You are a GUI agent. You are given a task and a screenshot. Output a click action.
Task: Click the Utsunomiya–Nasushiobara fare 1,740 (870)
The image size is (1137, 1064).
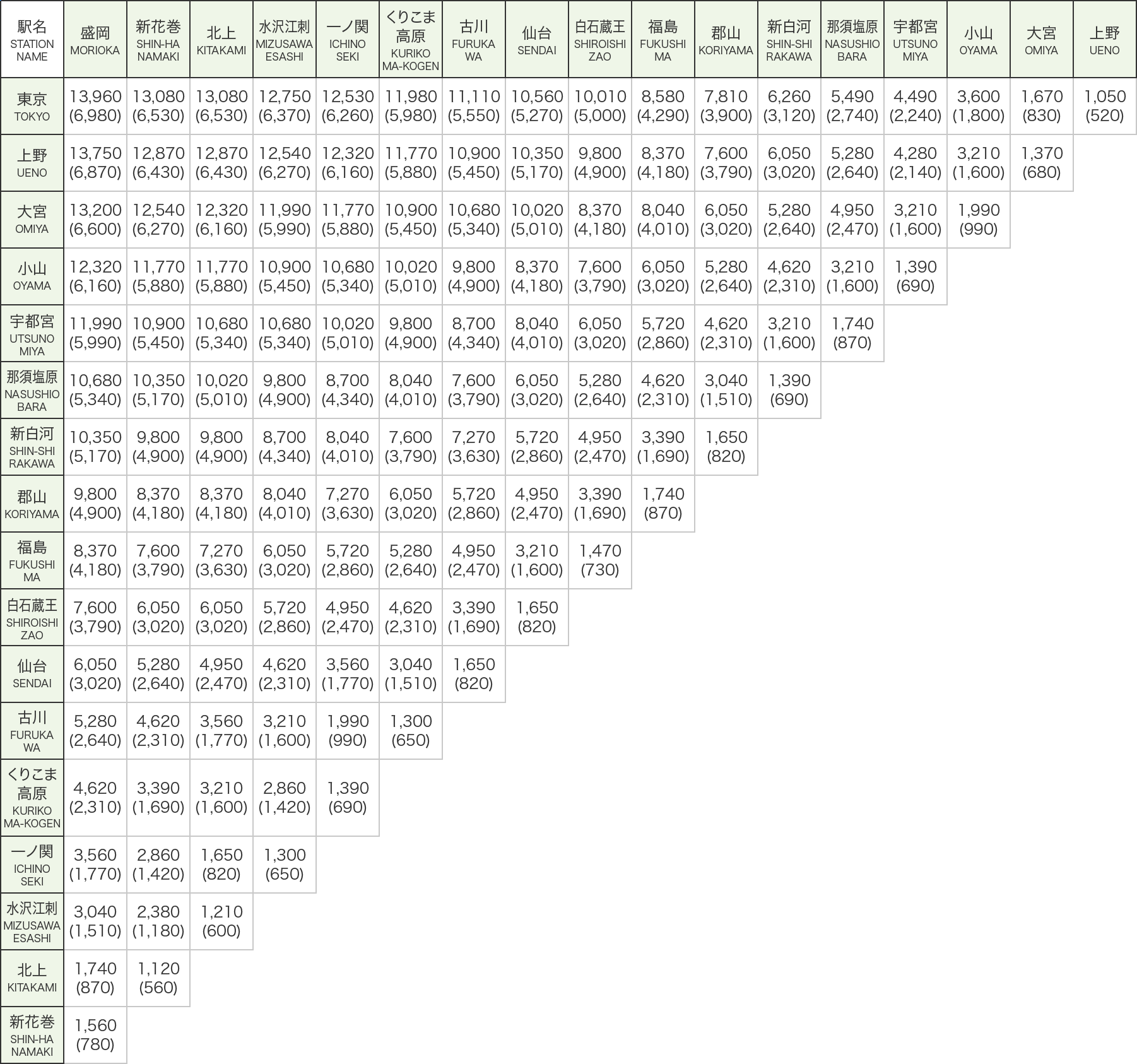pyautogui.click(x=852, y=333)
